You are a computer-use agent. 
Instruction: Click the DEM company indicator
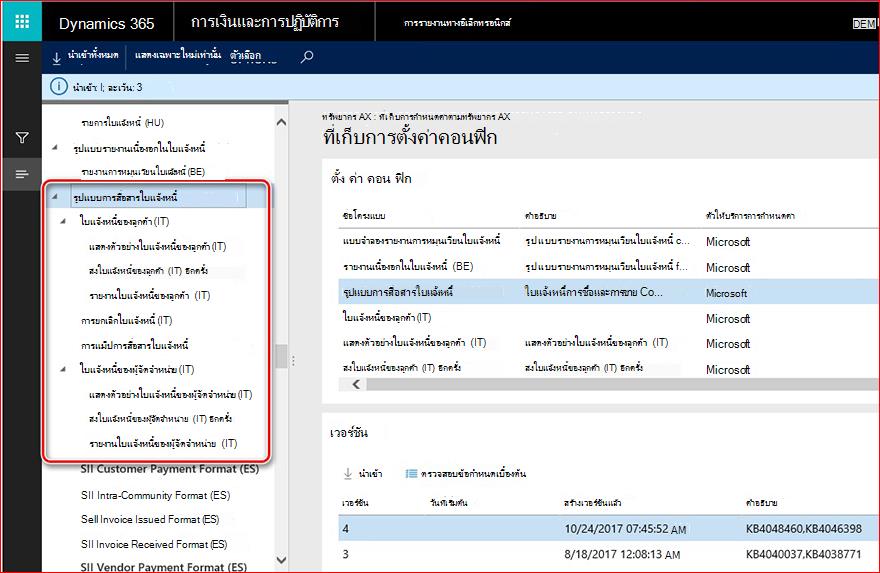click(864, 24)
